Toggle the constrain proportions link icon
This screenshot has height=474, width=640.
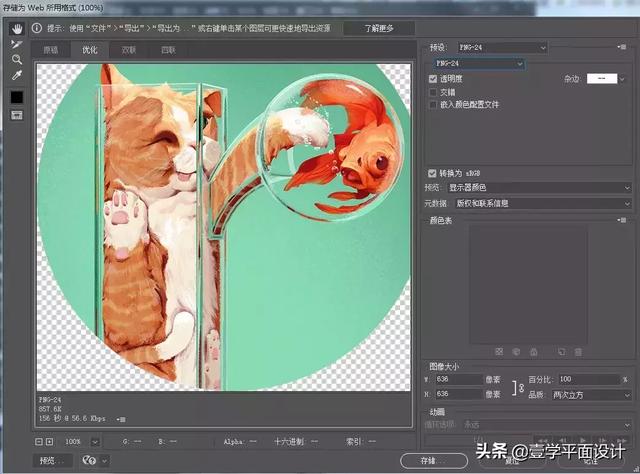tap(519, 387)
